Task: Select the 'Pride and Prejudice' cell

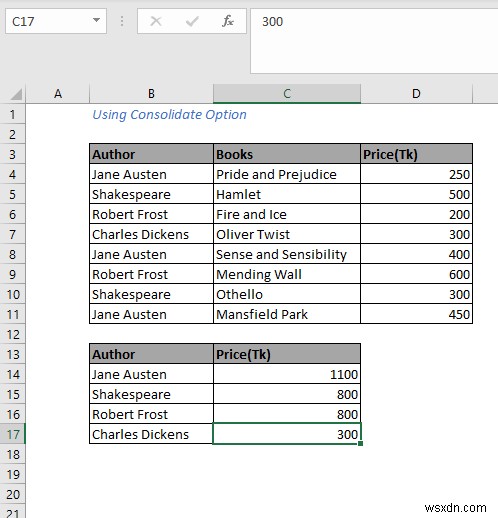Action: coord(287,174)
